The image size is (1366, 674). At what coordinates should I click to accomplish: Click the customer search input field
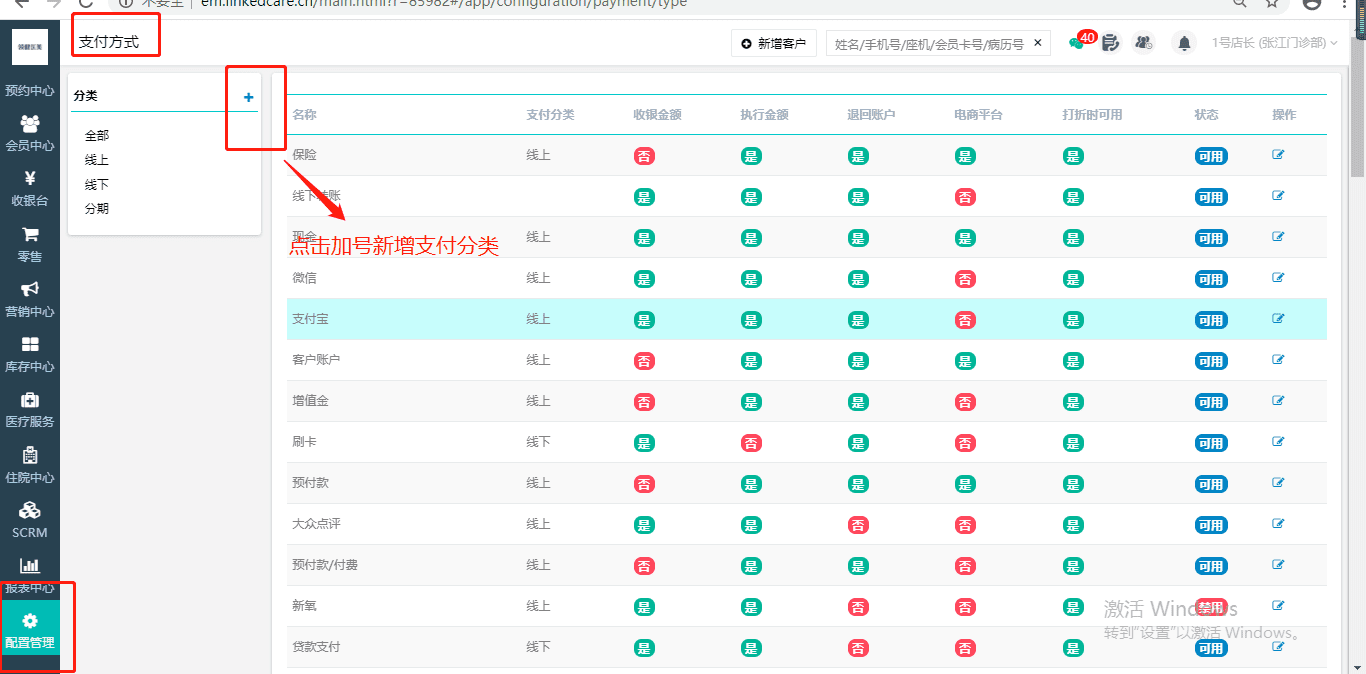(928, 44)
